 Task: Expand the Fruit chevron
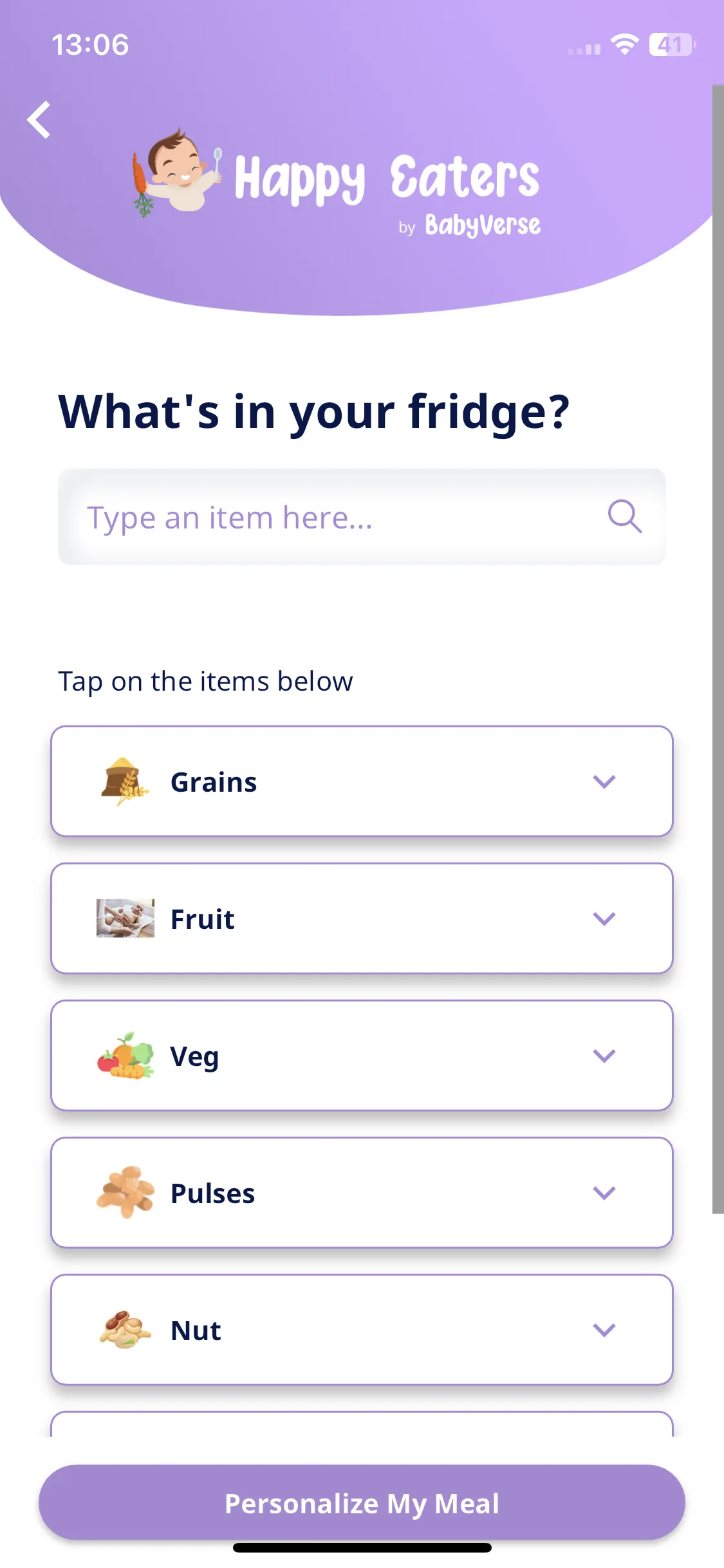tap(604, 919)
